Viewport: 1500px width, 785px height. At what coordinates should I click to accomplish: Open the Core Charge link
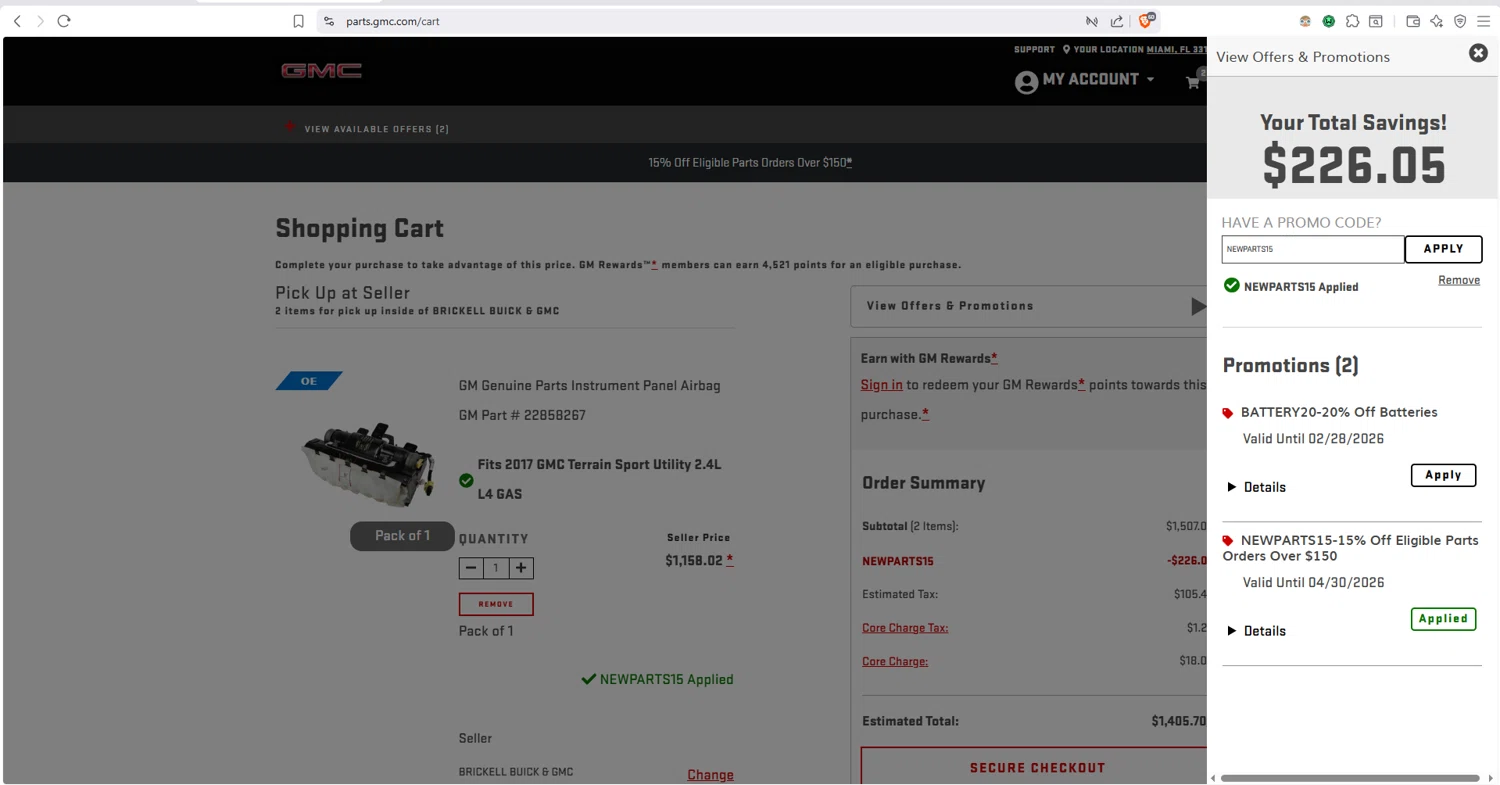tap(895, 661)
